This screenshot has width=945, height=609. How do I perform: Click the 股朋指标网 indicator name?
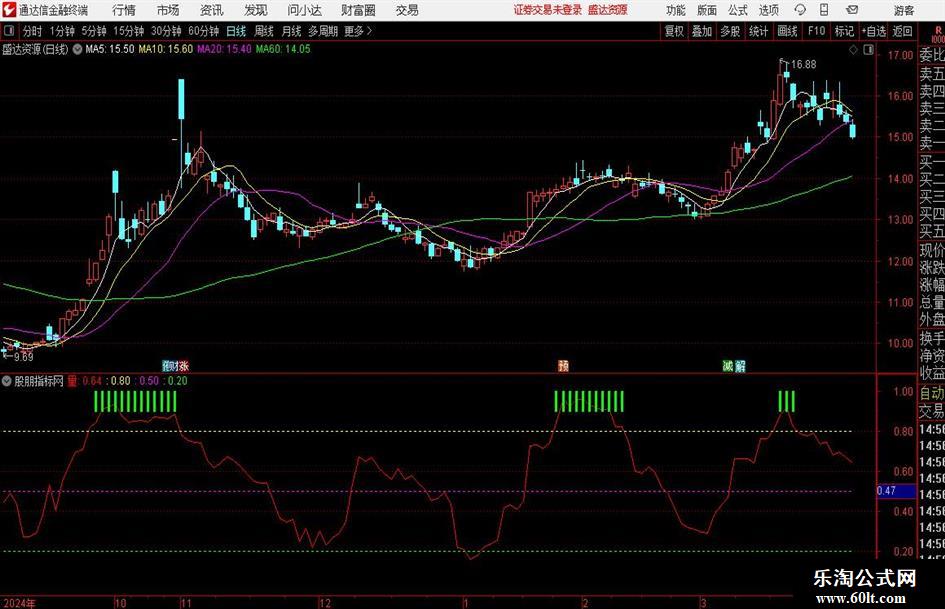point(39,381)
